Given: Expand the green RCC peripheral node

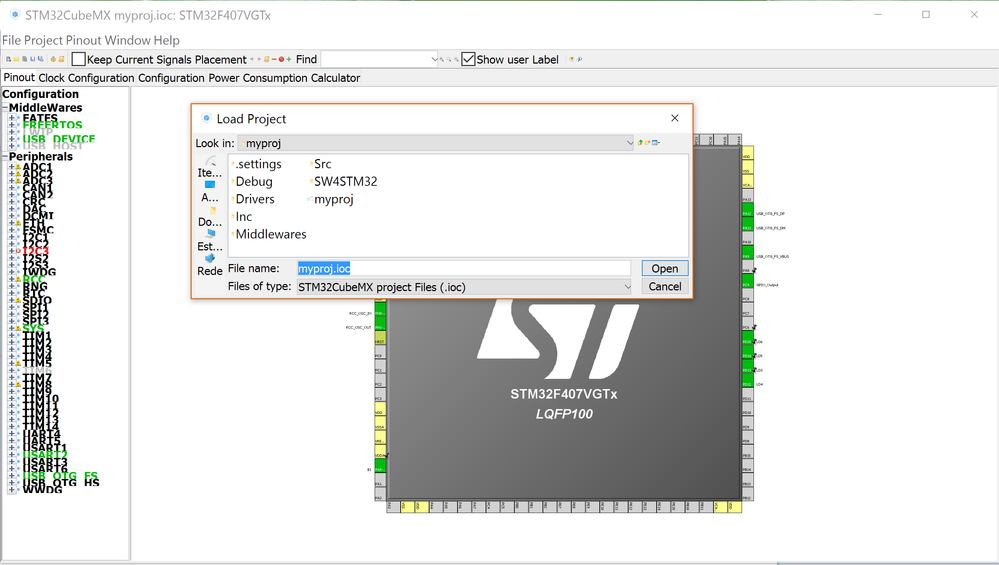Looking at the screenshot, I should click(x=11, y=279).
